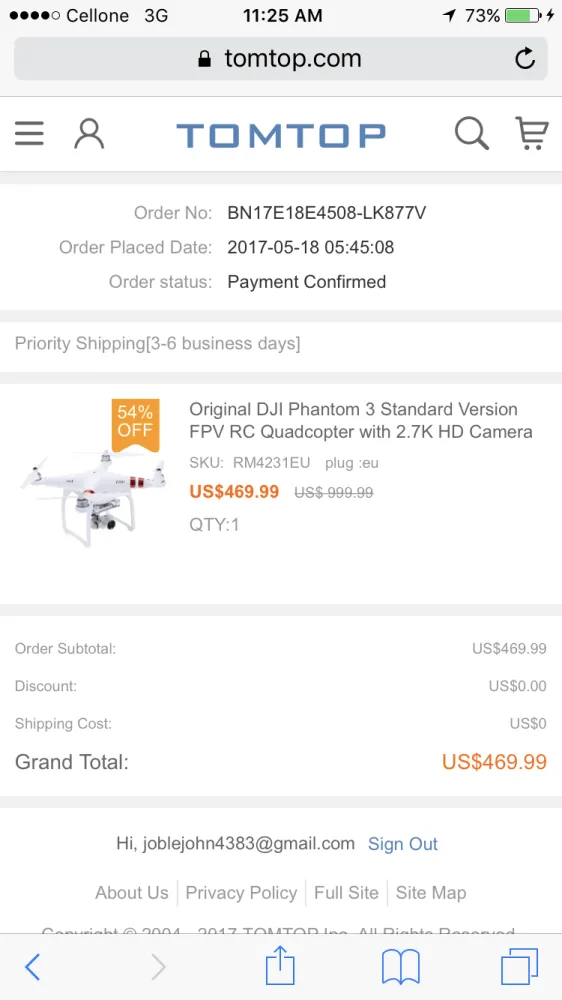
Task: Open Safari bookmarks book icon
Action: 401,967
